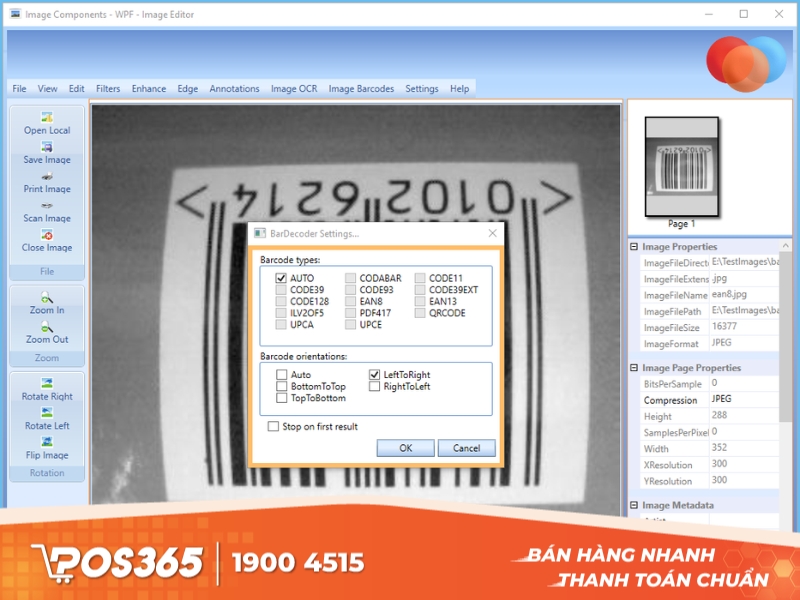Check the Stop on first result option
This screenshot has height=600, width=800.
click(x=274, y=425)
